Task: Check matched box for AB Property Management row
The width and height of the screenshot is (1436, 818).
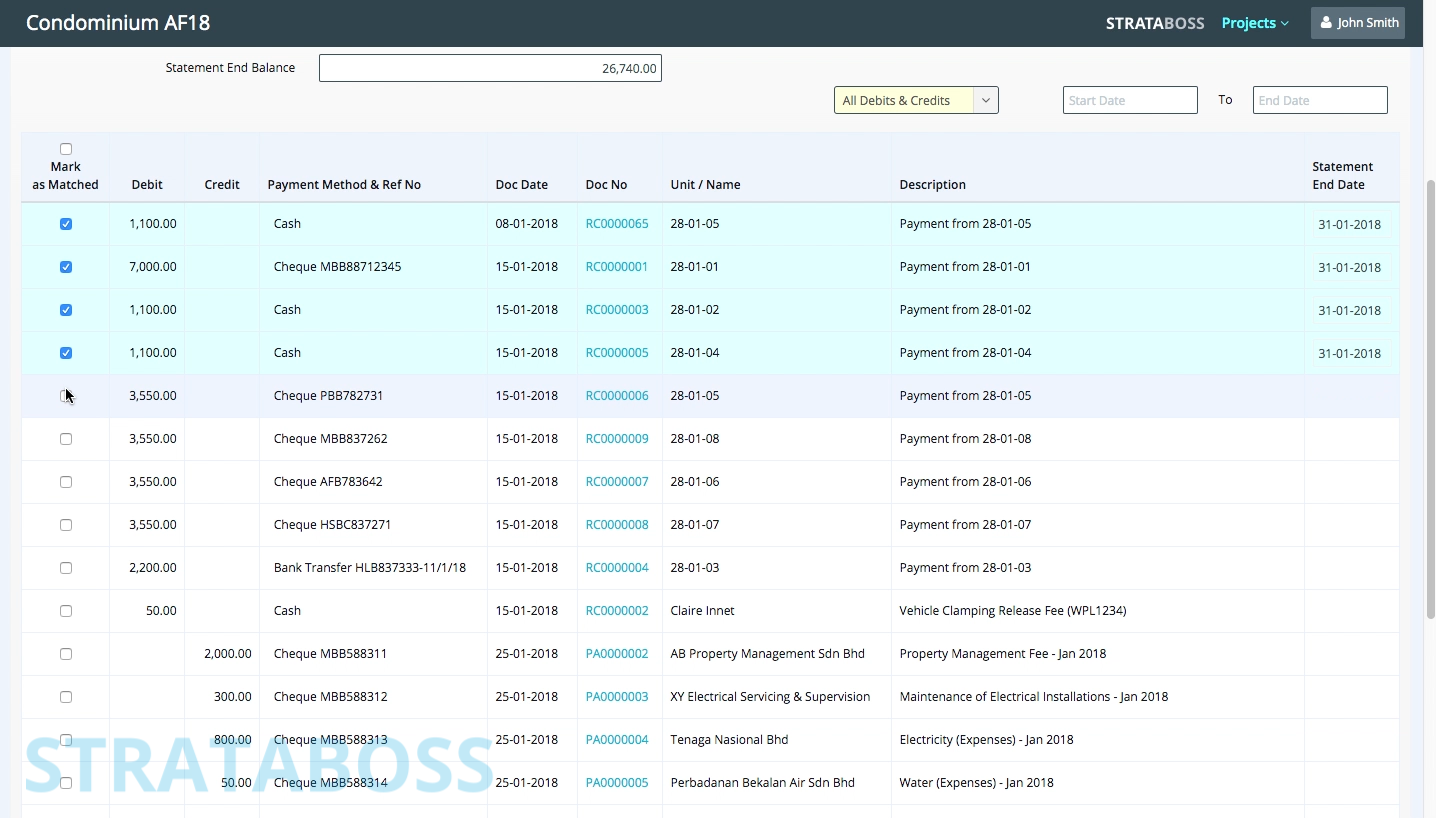Action: 66,654
